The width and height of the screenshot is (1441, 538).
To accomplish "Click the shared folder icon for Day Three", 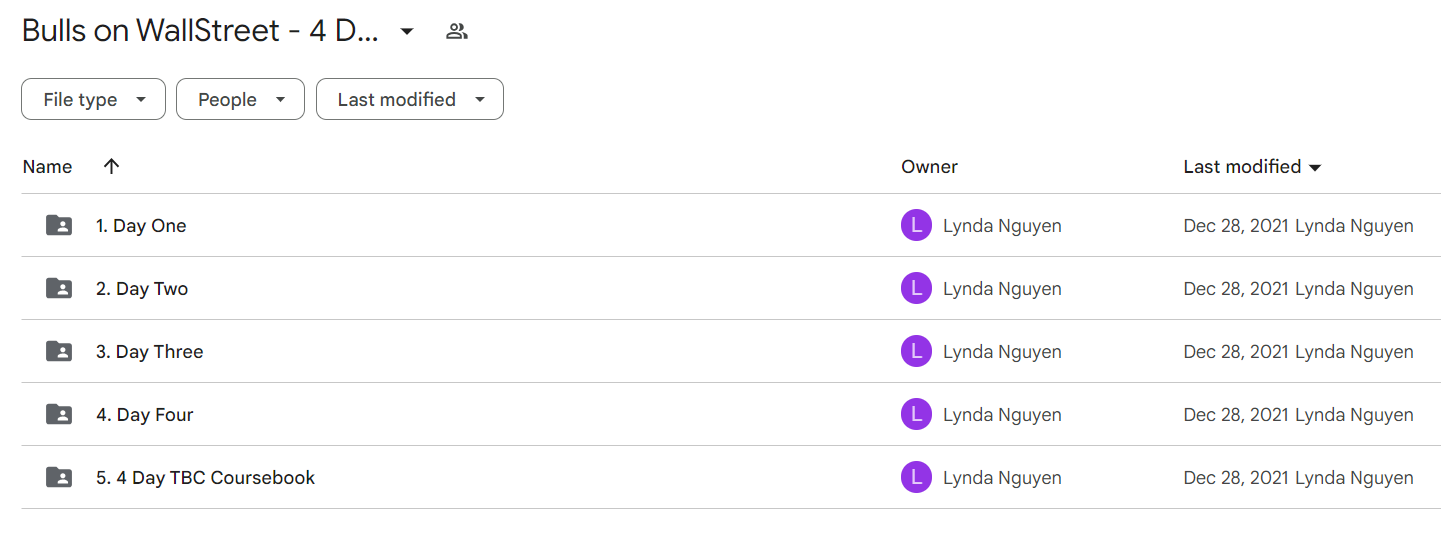I will tap(59, 351).
